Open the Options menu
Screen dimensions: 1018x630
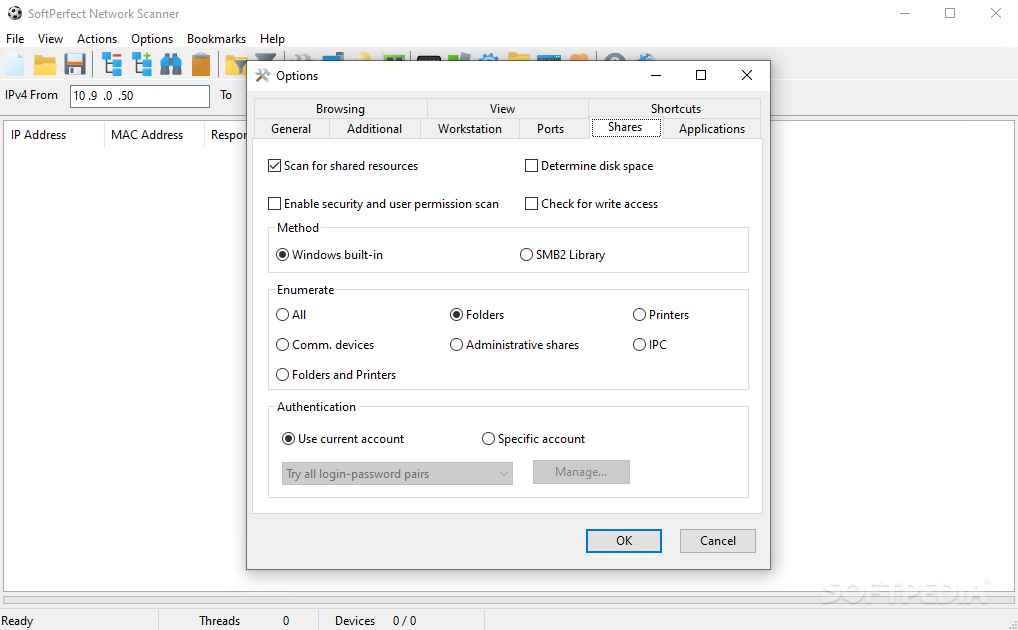pos(152,39)
